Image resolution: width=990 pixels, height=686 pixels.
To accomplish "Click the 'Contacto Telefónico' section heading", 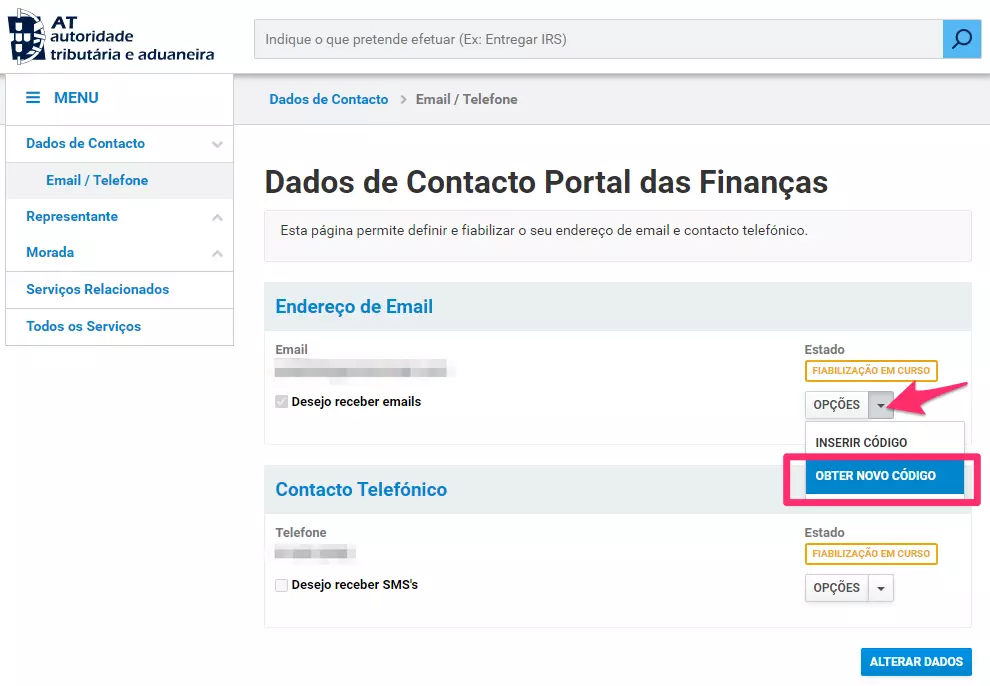I will [361, 490].
